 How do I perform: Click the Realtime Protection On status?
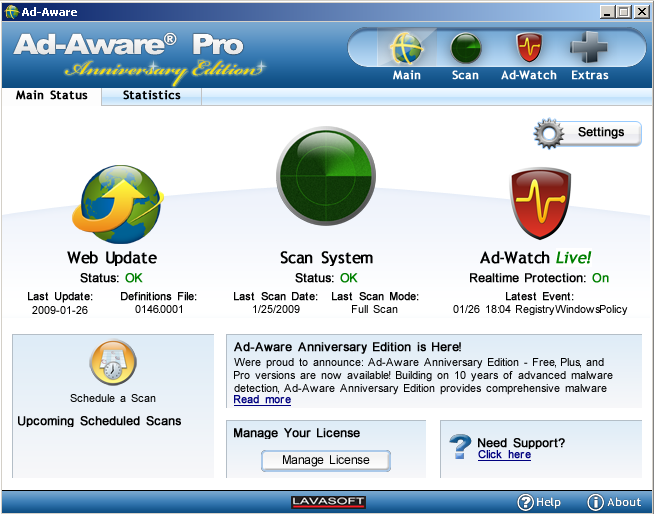pos(539,278)
